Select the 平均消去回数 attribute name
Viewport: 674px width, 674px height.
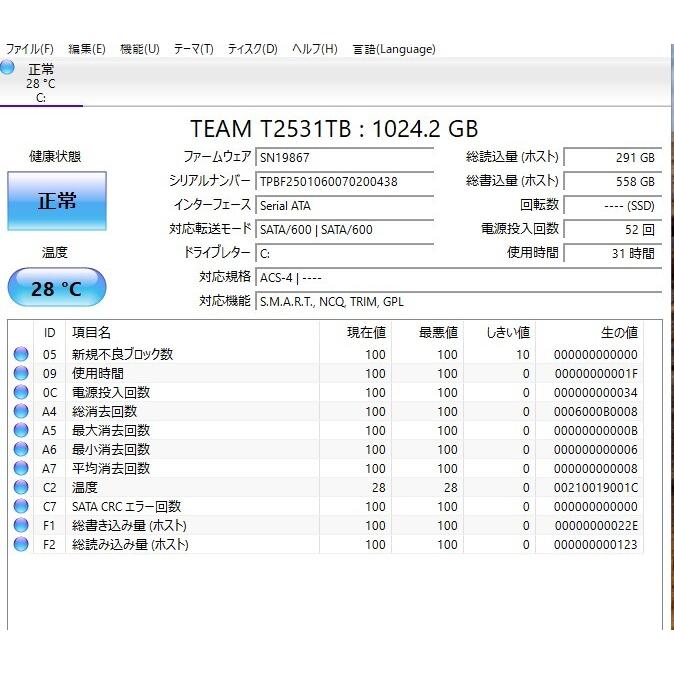111,468
